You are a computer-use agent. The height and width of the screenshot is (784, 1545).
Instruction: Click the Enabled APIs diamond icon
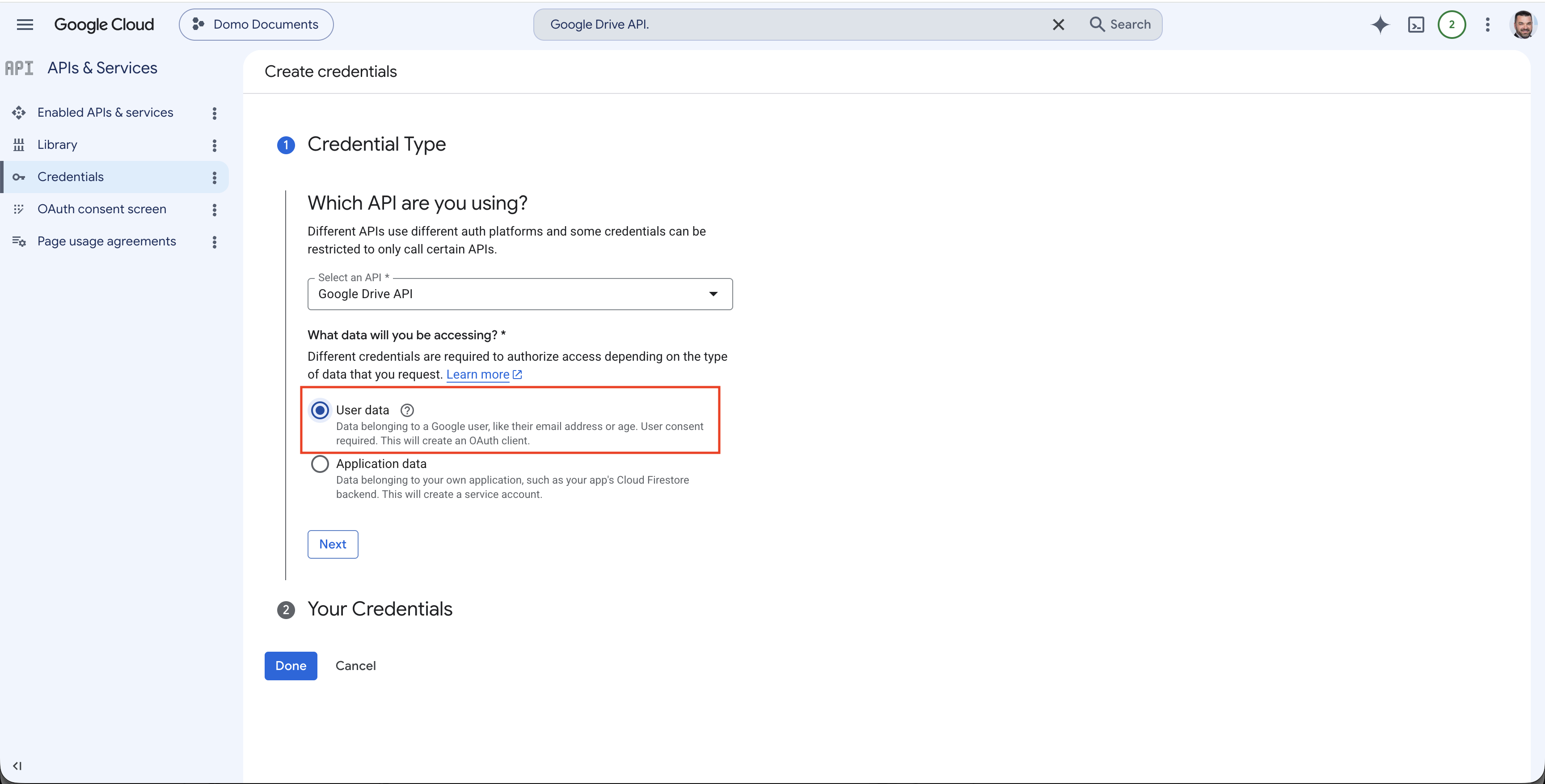[x=19, y=113]
